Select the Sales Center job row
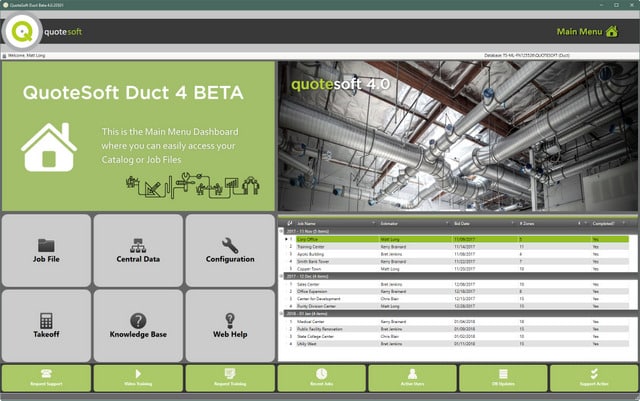This screenshot has width=640, height=401. click(457, 284)
